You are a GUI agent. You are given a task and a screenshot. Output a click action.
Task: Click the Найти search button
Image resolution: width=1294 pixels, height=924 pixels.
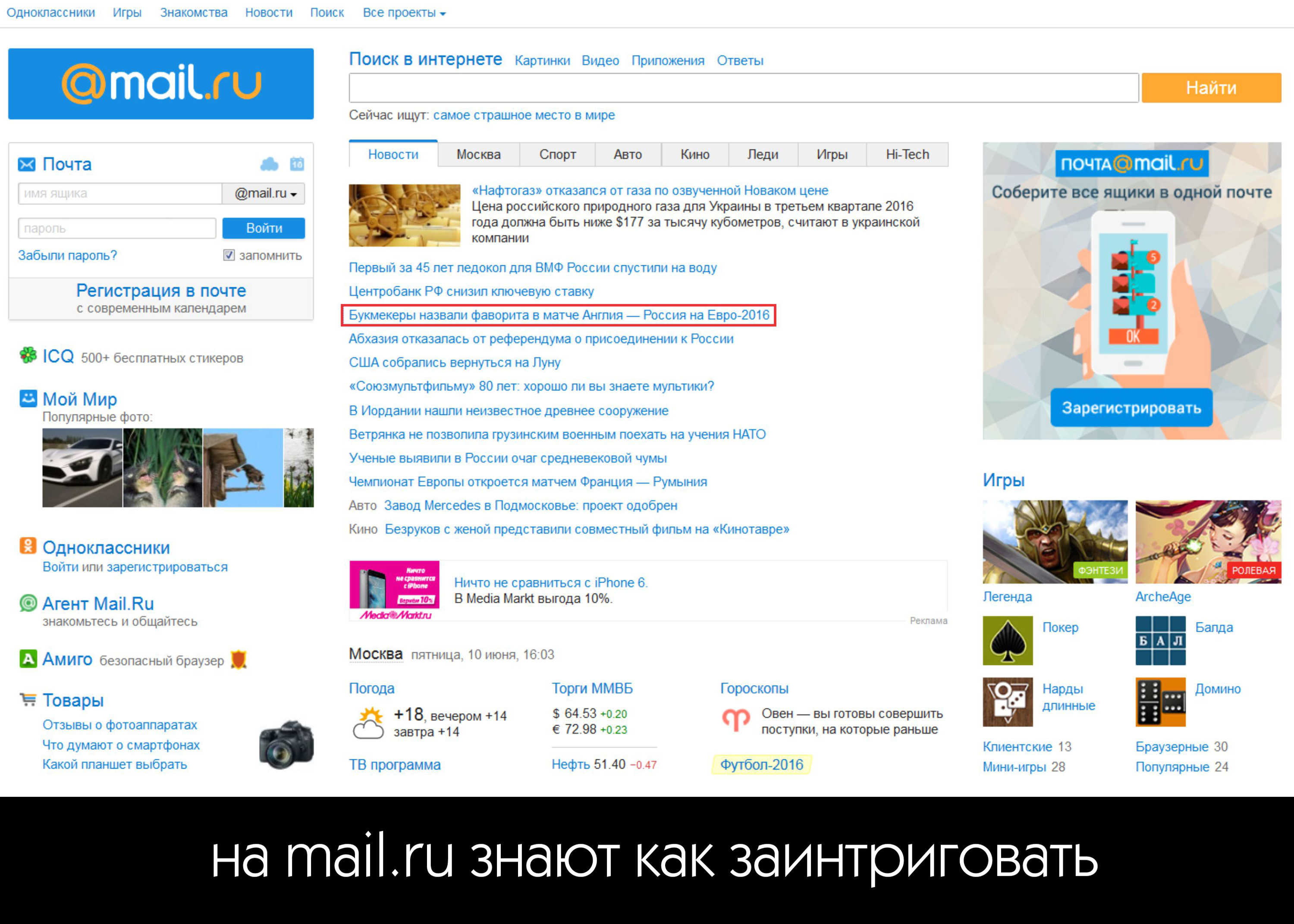tap(1212, 88)
